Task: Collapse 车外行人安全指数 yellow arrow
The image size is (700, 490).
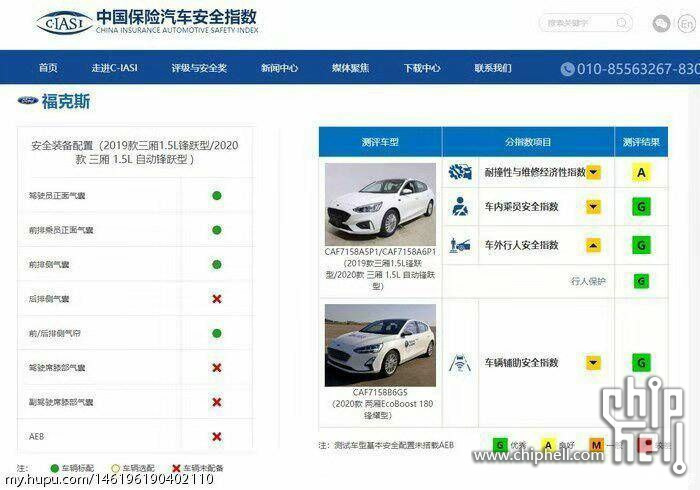Action: tap(593, 245)
